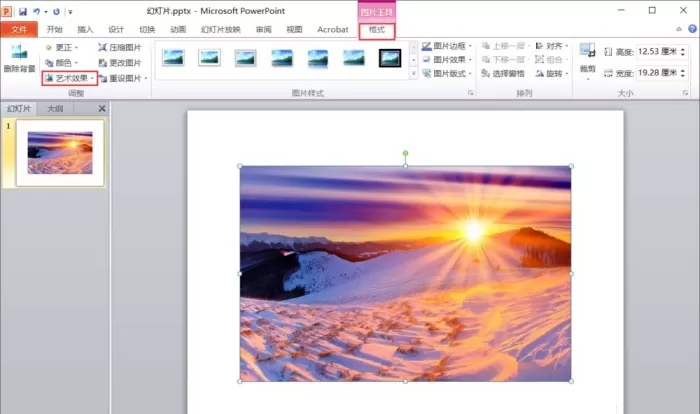Open the Reset Picture (重设图片) dropdown
Viewport: 700px width, 414px height.
click(123, 78)
